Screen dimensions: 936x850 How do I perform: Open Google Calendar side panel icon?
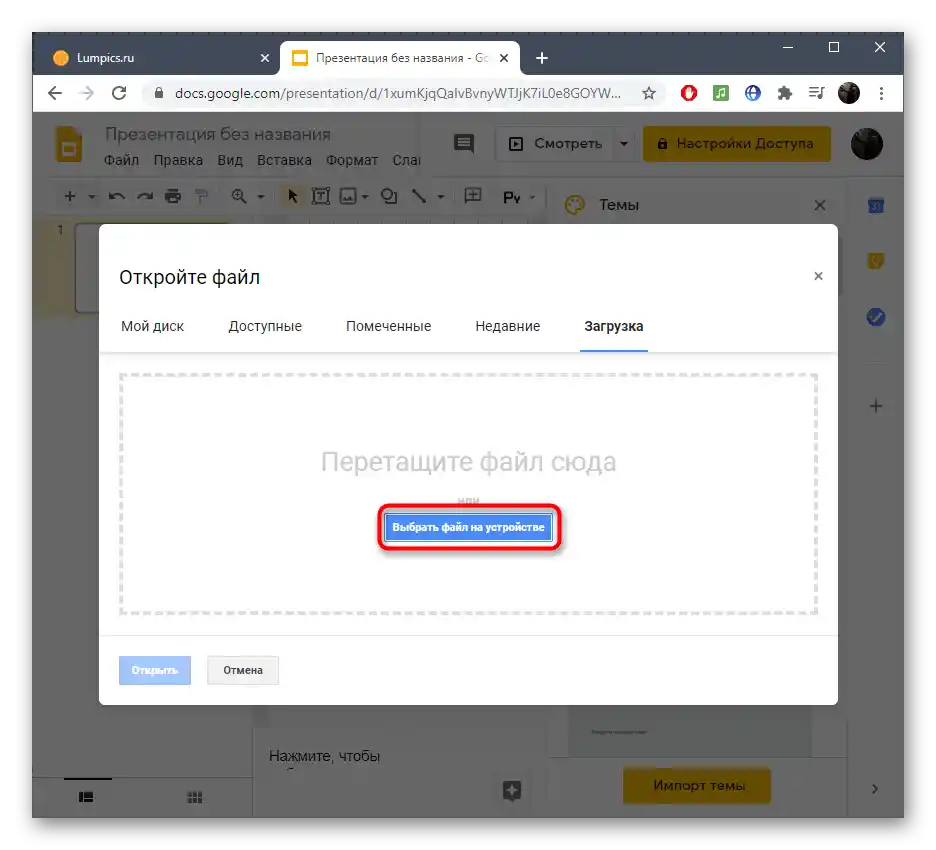[876, 205]
